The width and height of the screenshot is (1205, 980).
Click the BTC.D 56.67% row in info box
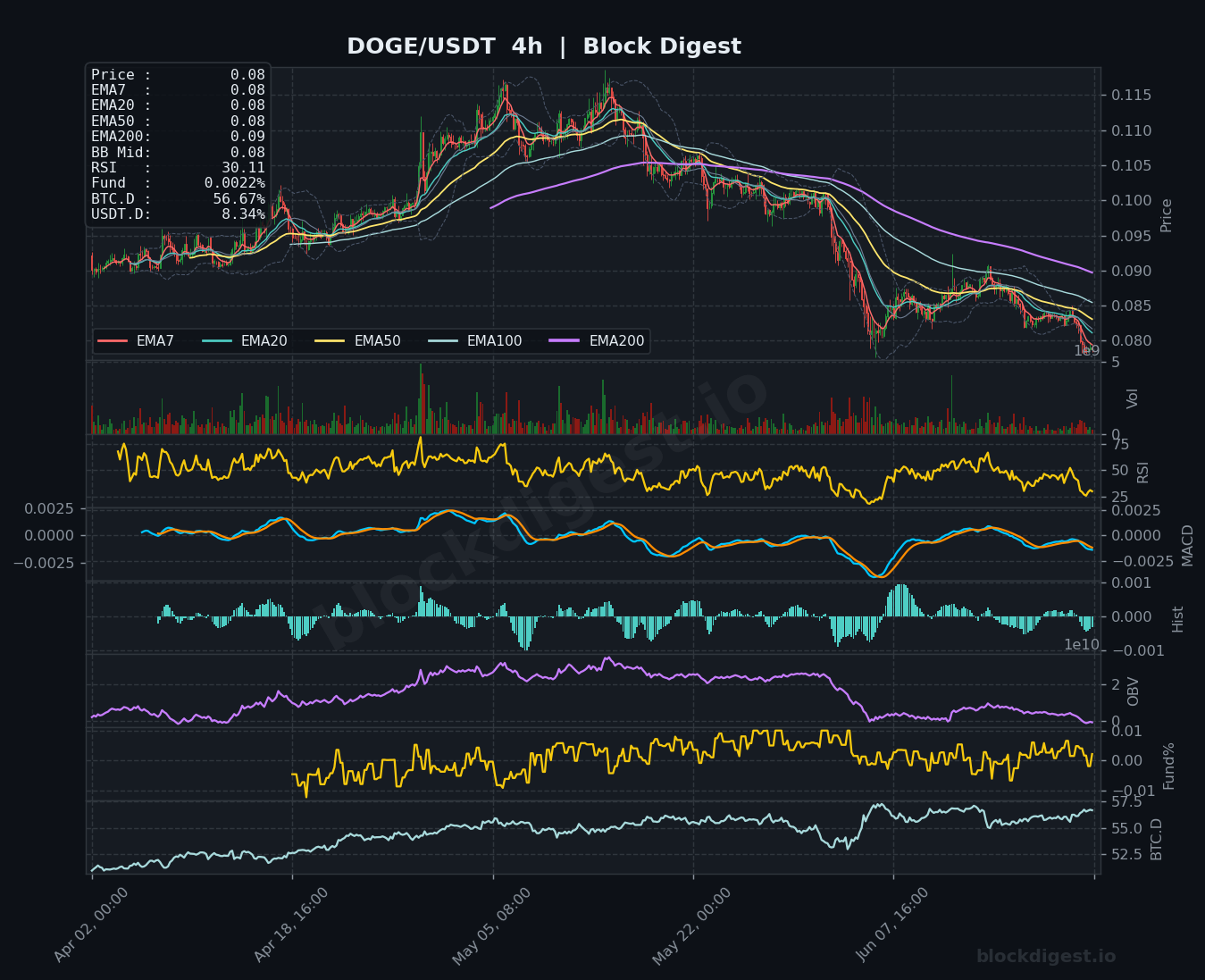pyautogui.click(x=178, y=198)
